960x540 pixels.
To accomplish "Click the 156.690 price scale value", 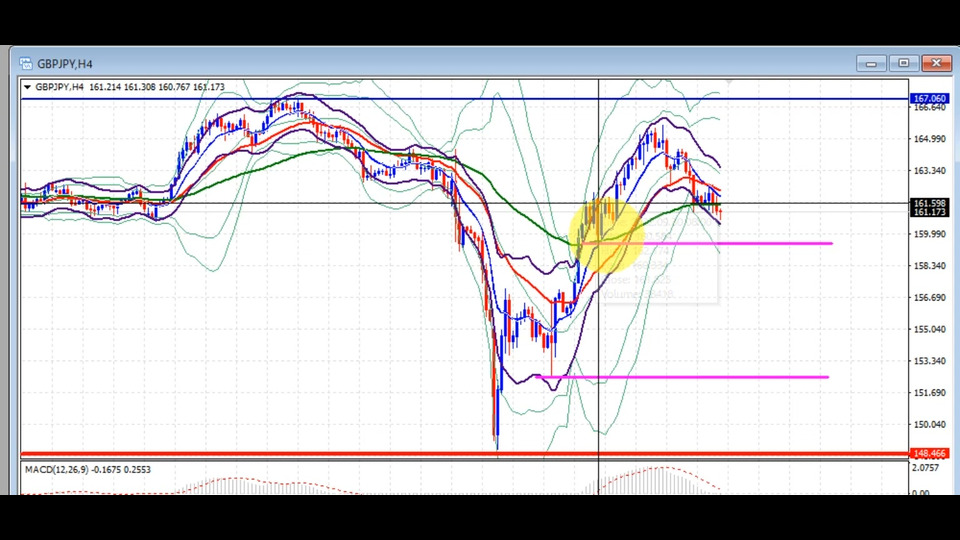I will coord(929,298).
